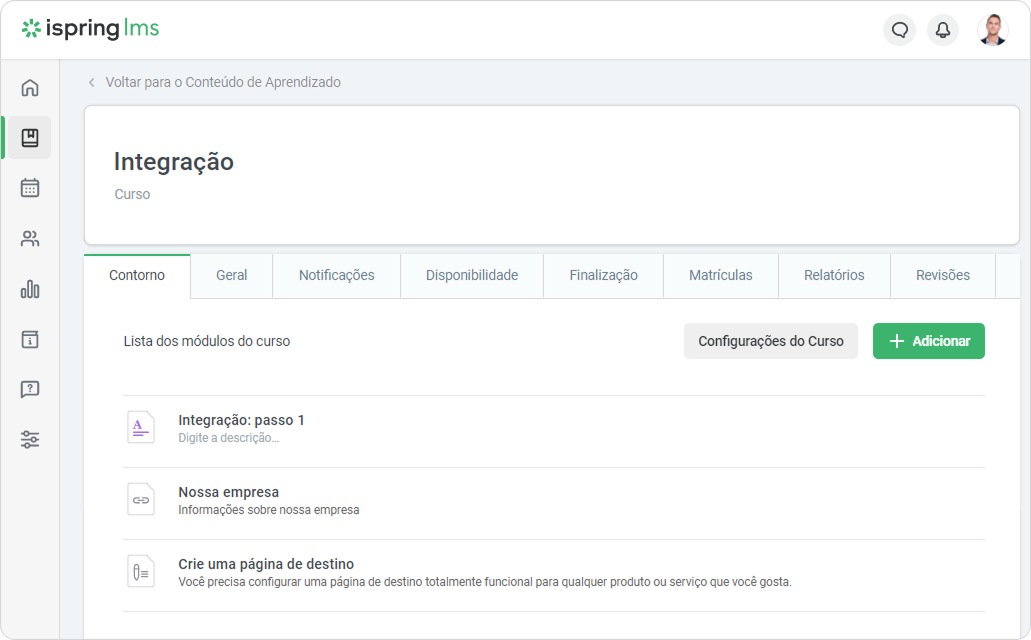1031x640 pixels.
Task: Open the notifications bell icon
Action: pyautogui.click(x=942, y=30)
